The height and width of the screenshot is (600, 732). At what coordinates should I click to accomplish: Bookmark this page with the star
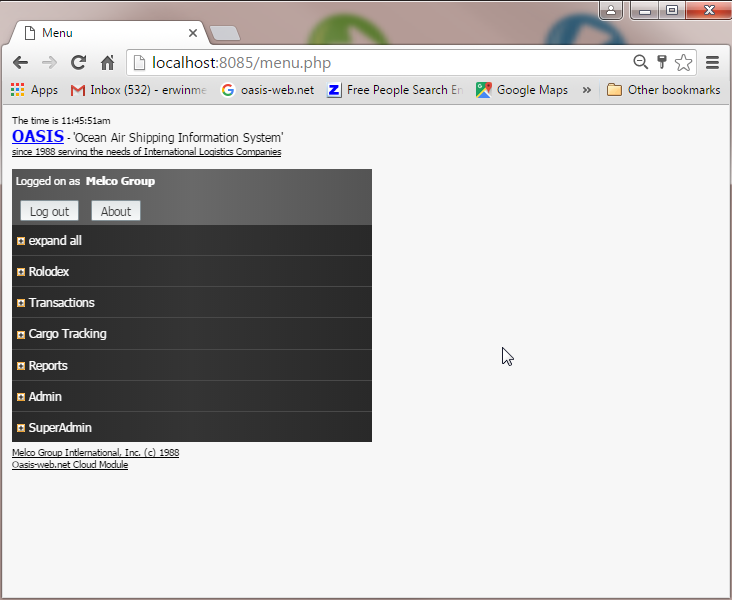pos(683,62)
